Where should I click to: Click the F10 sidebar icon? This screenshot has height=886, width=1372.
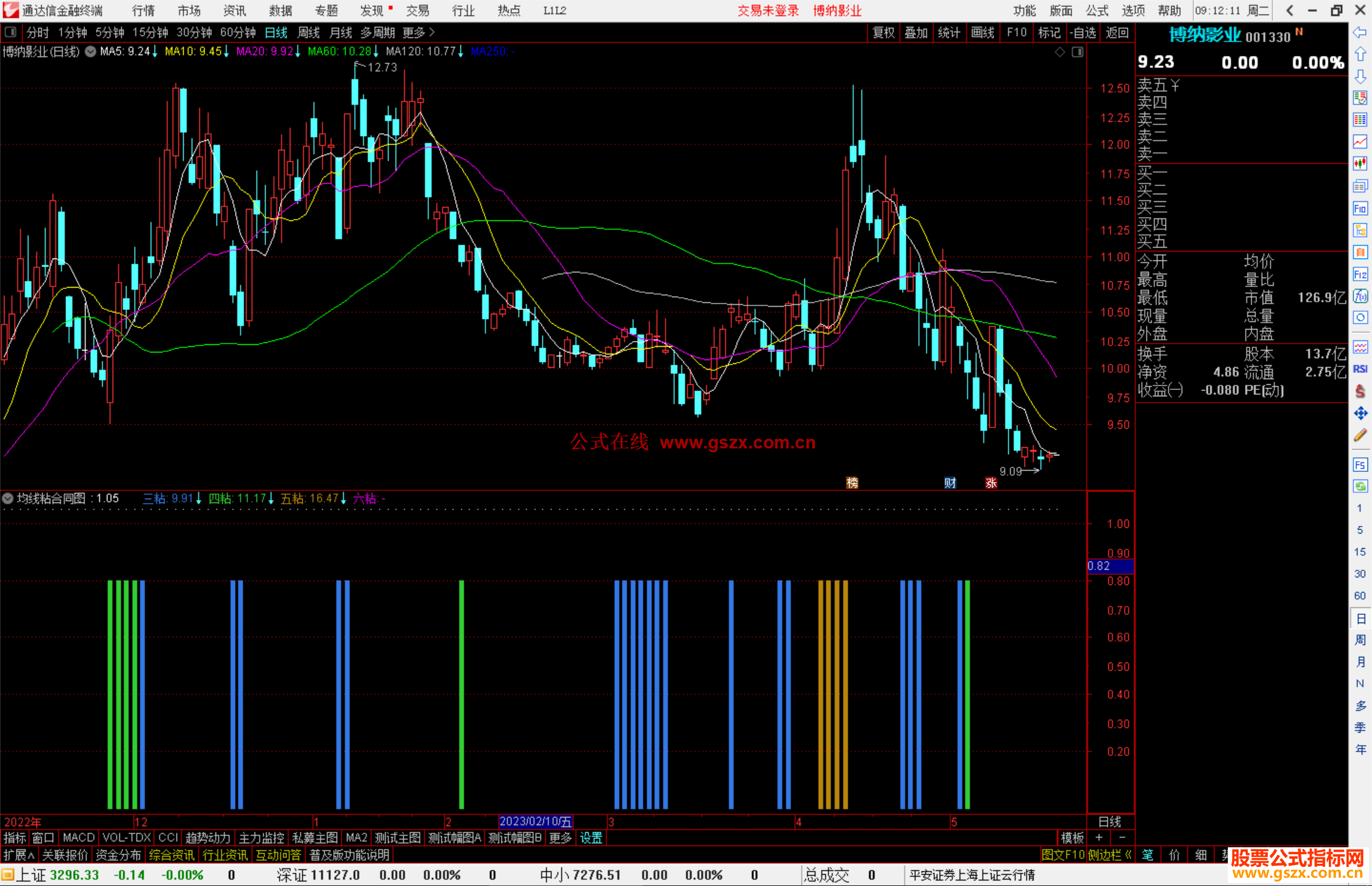point(1360,208)
